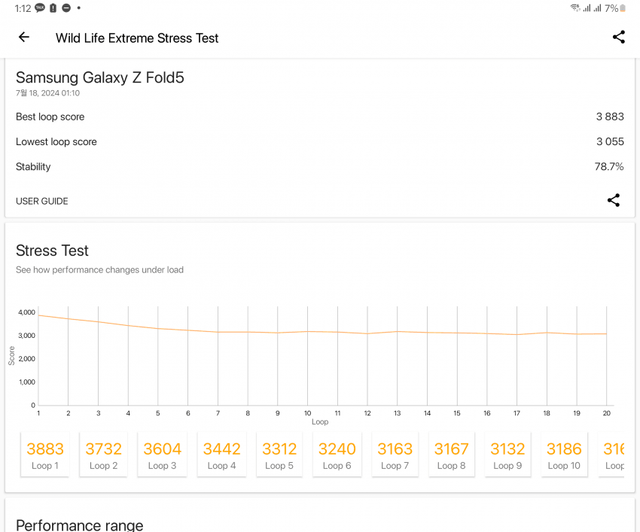Select the Loop 1 score card
640x532 pixels.
coord(45,455)
